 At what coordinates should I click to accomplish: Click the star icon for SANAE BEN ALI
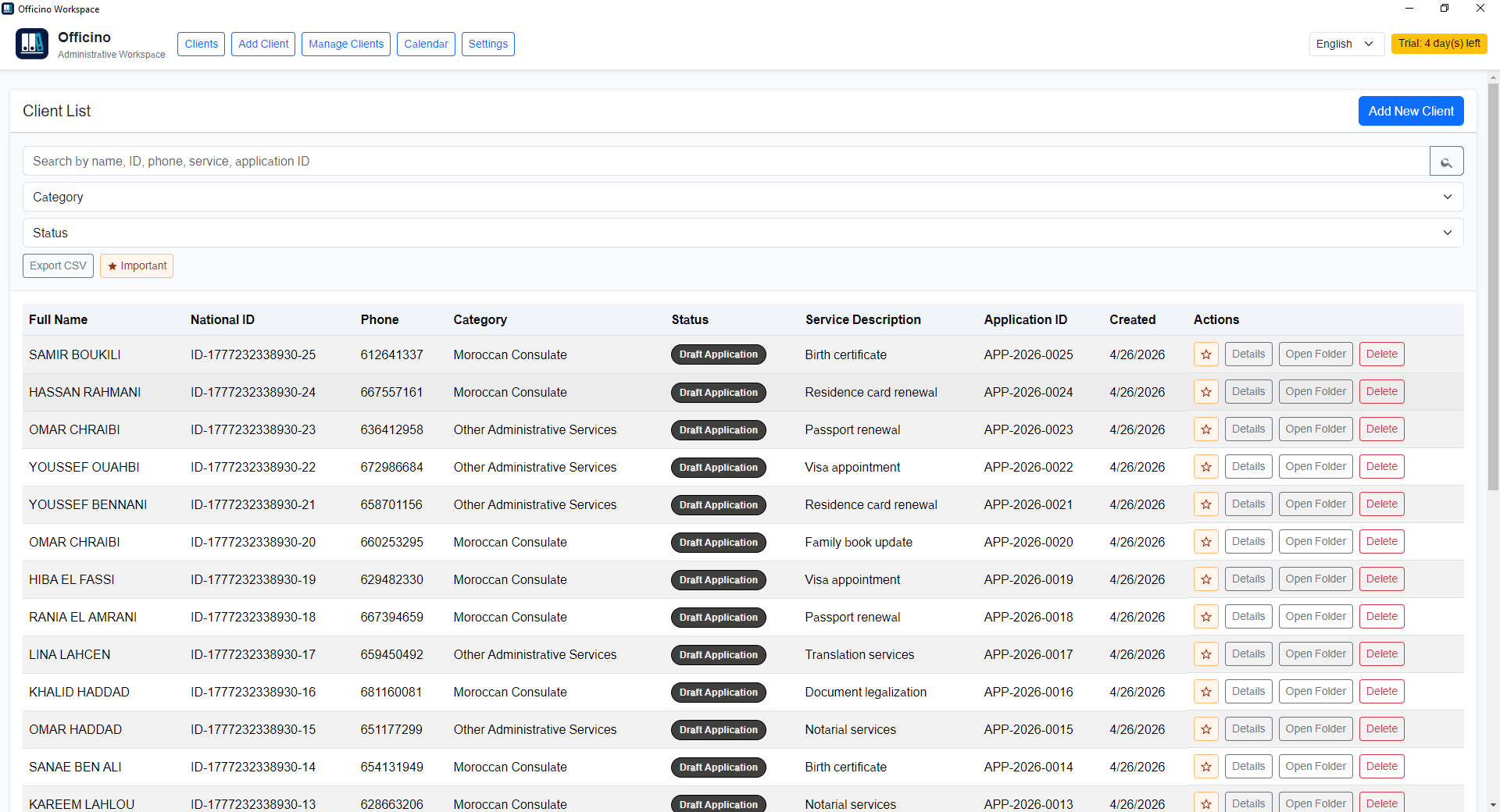click(1205, 766)
